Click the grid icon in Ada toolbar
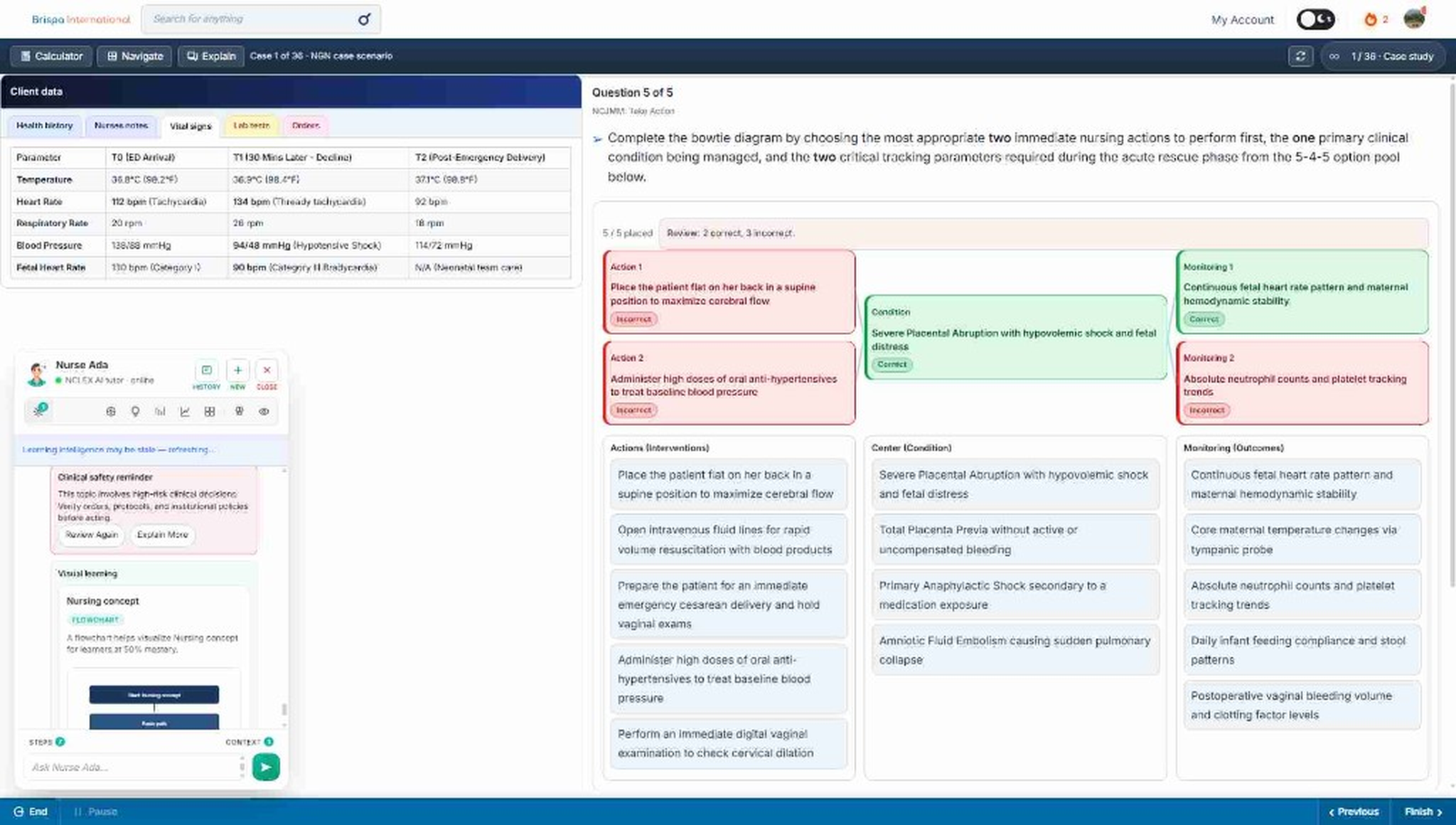The height and width of the screenshot is (825, 1456). 210,411
